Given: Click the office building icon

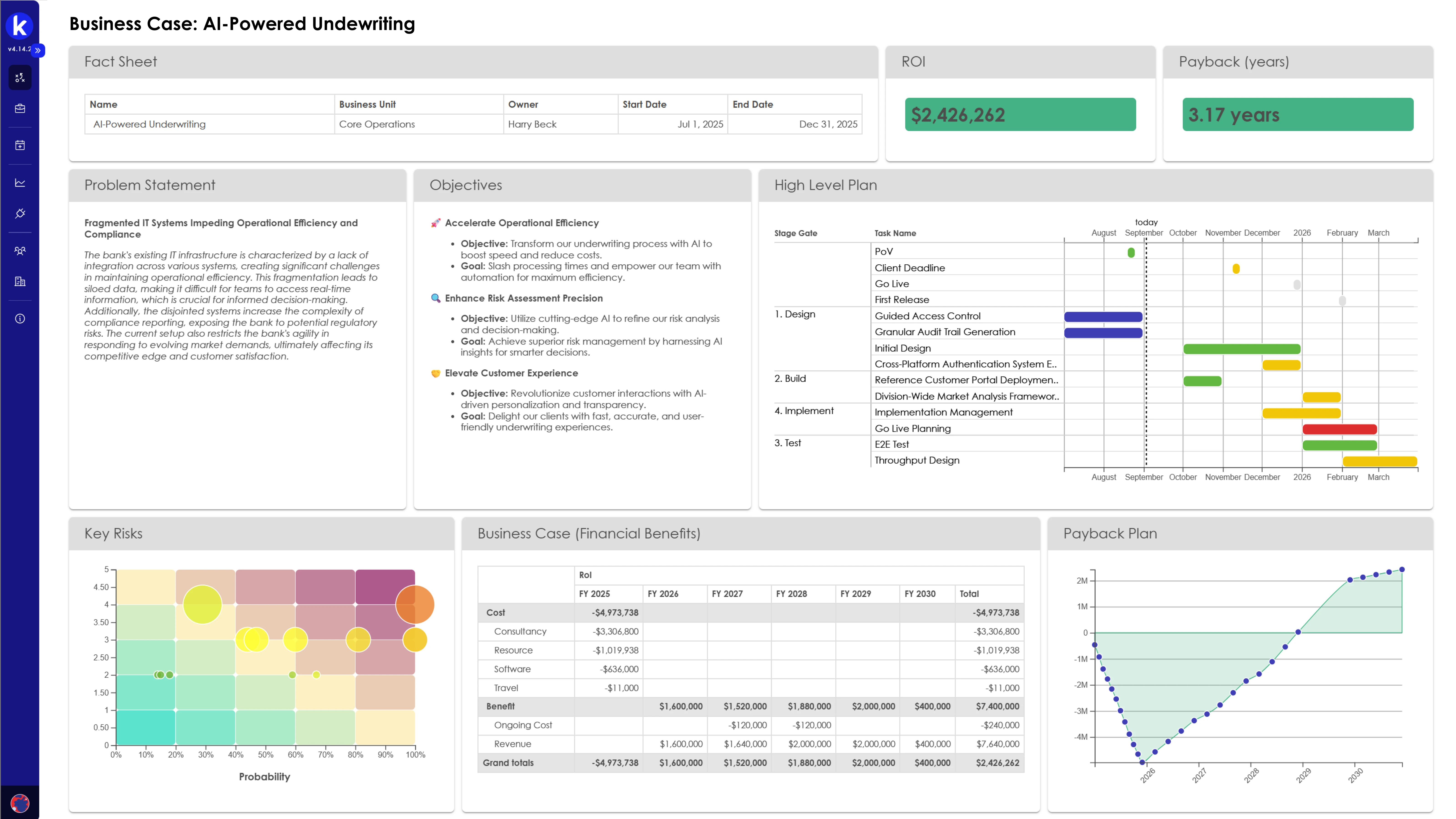Looking at the screenshot, I should coord(20,281).
